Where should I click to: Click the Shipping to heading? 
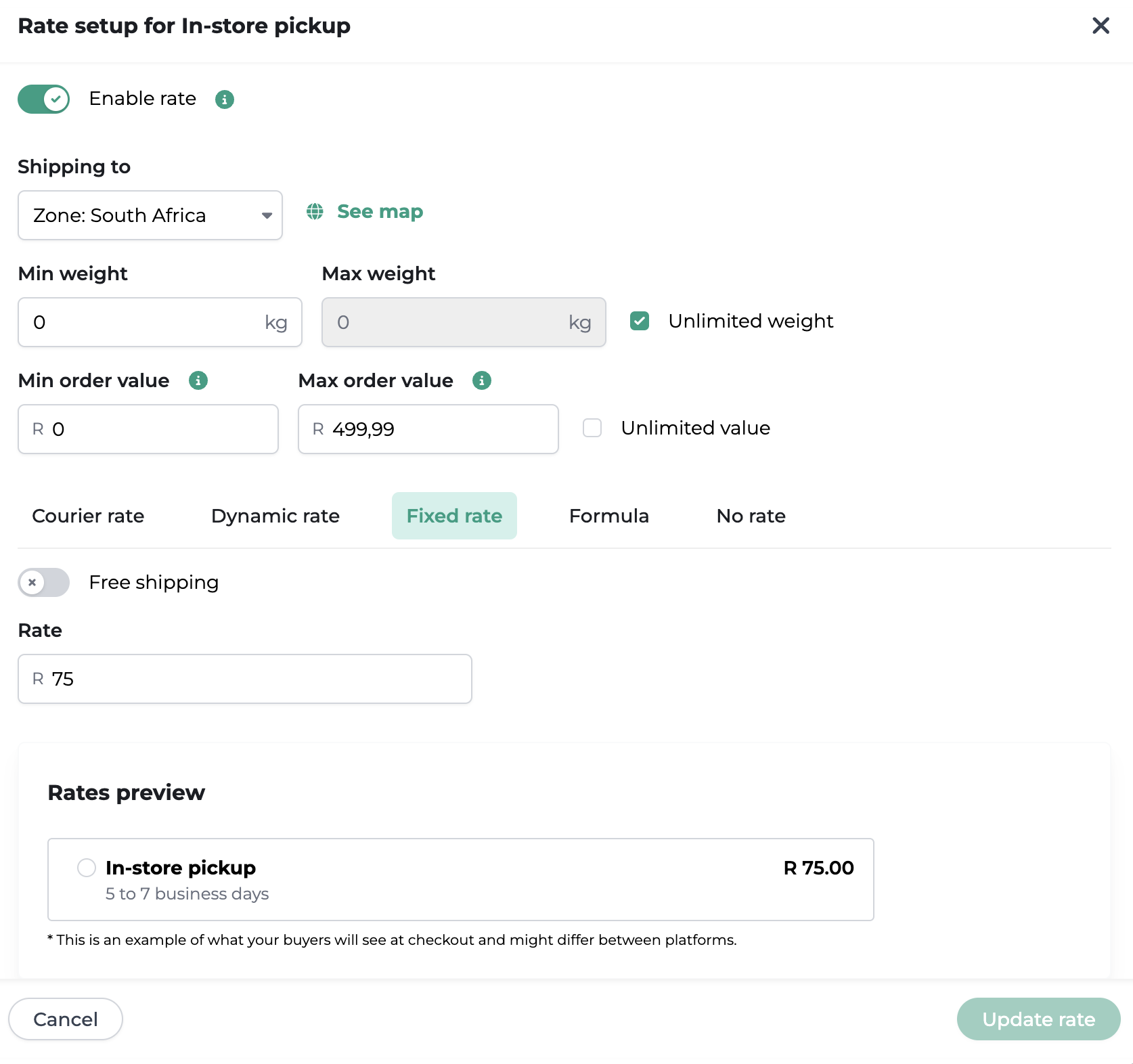[x=74, y=167]
